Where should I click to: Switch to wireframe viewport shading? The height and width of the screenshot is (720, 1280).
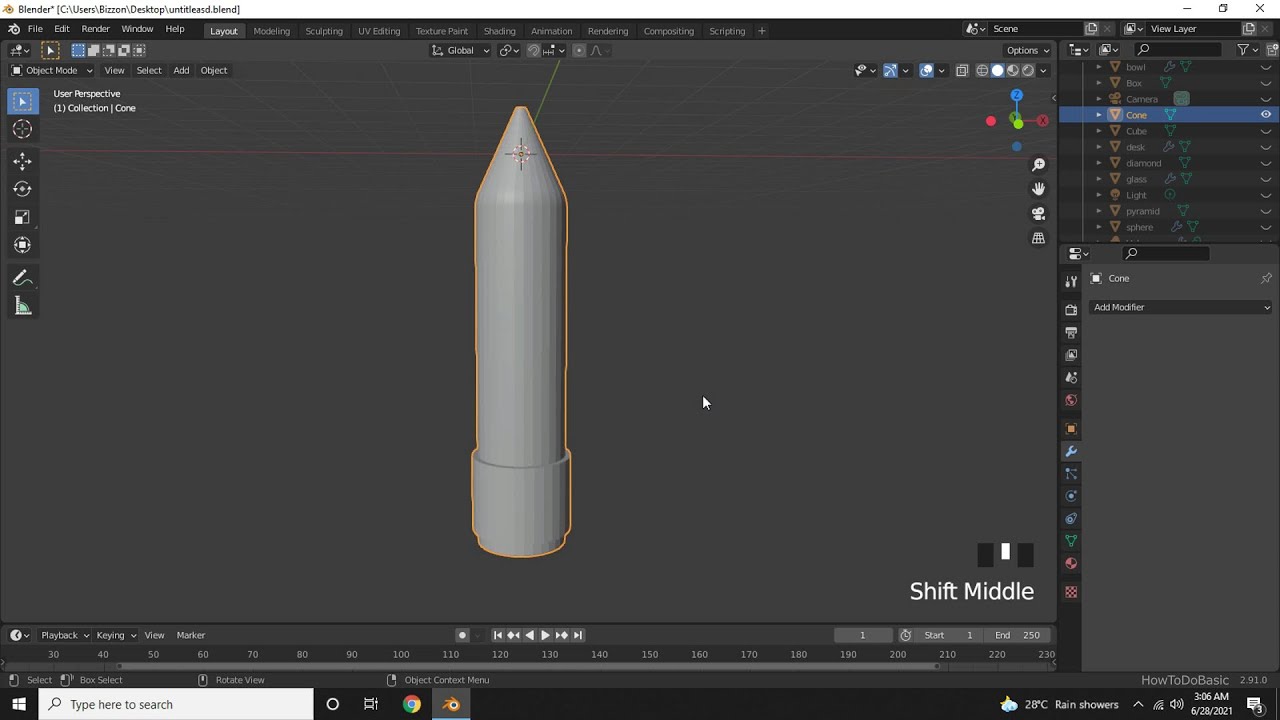coord(982,70)
